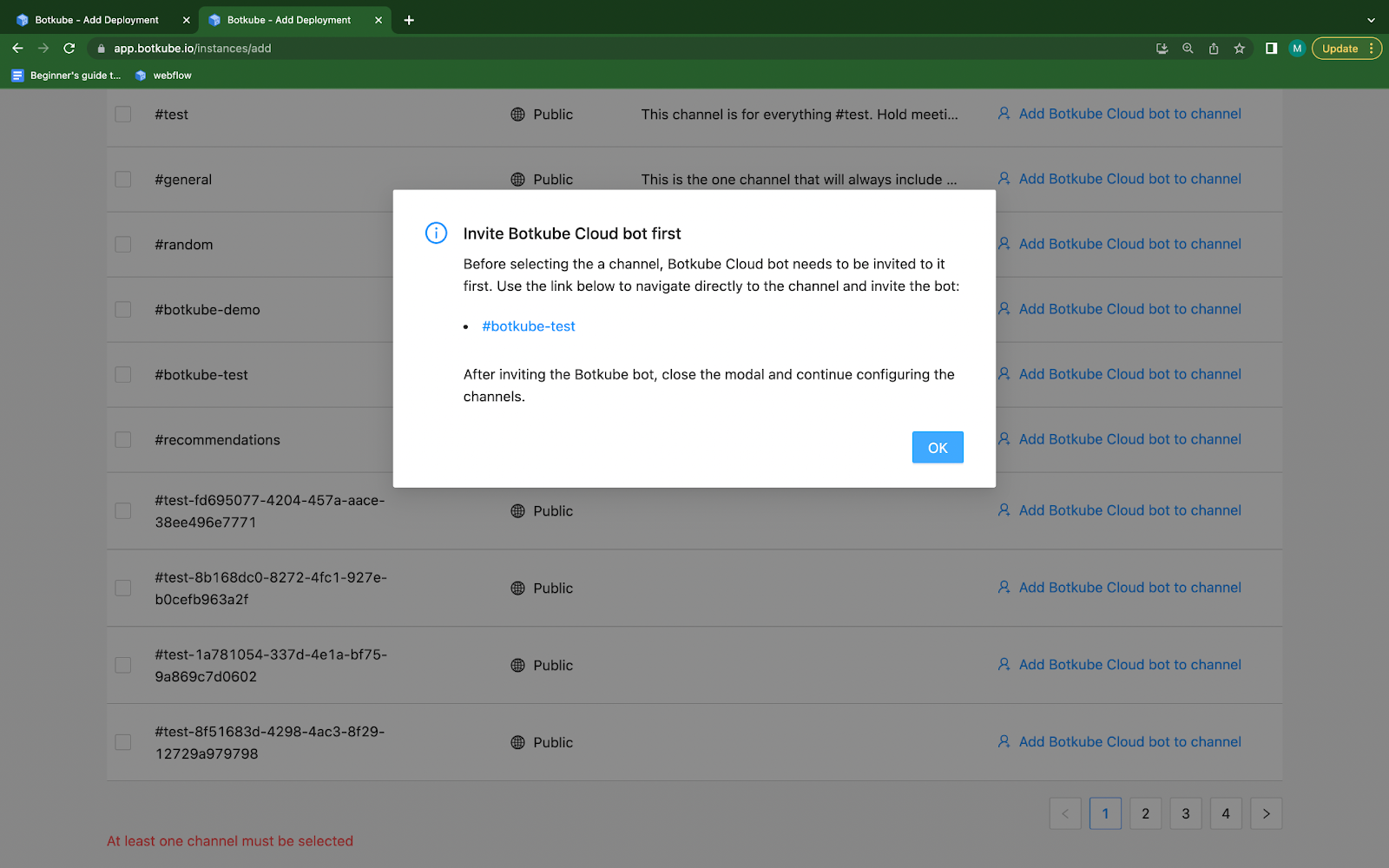Click the next page arrow in pagination
Image resolution: width=1389 pixels, height=868 pixels.
(x=1266, y=813)
